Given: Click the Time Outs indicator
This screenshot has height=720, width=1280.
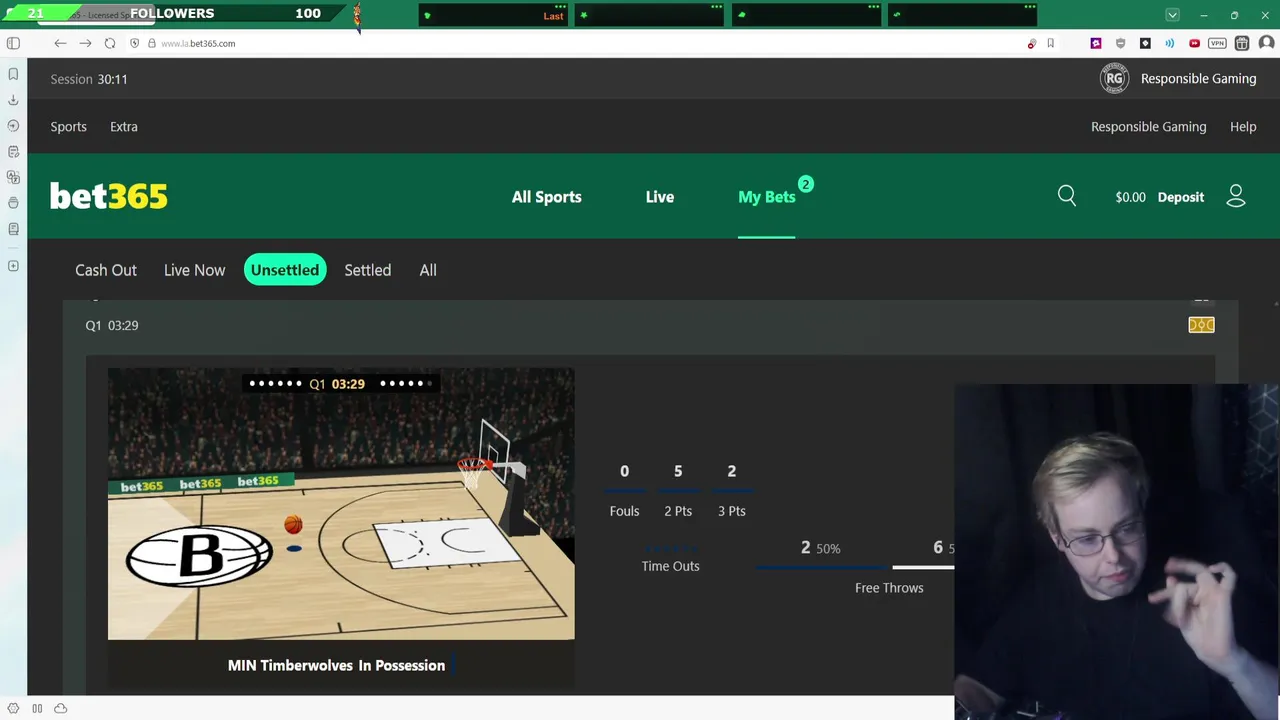Looking at the screenshot, I should (x=670, y=558).
